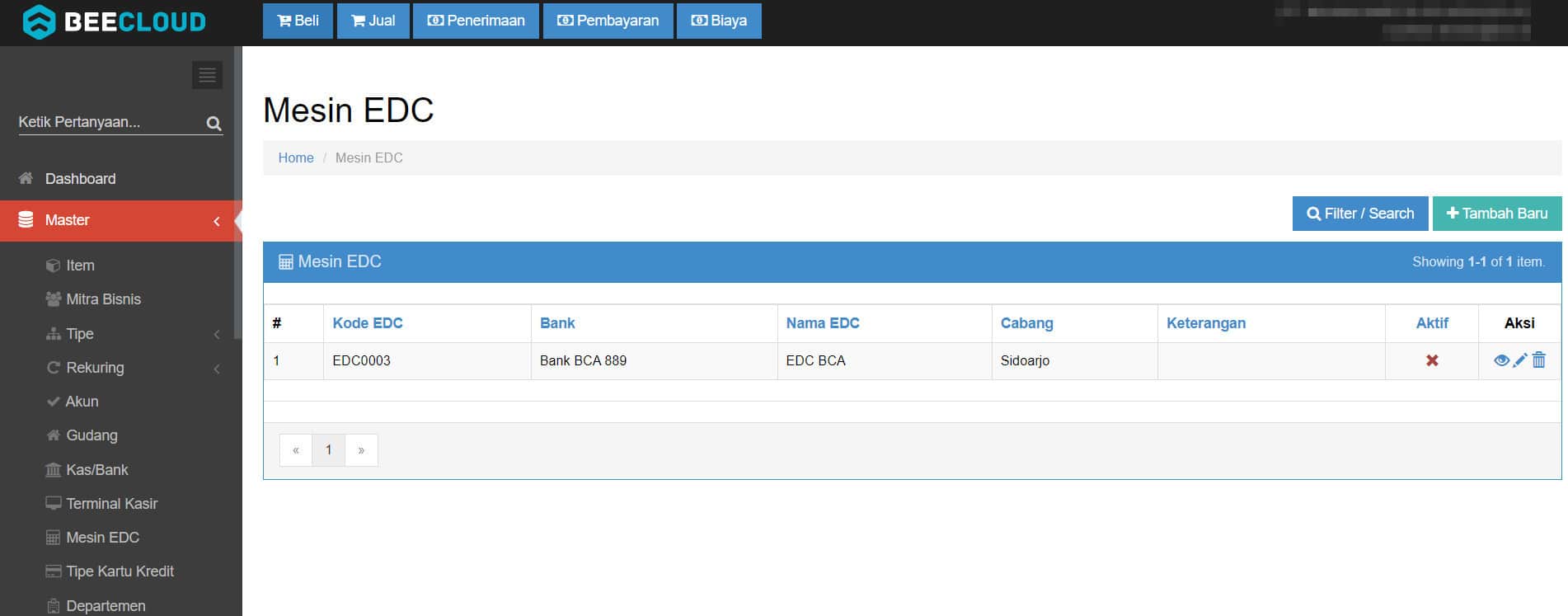Expand the Rekuring submenu

pos(95,368)
